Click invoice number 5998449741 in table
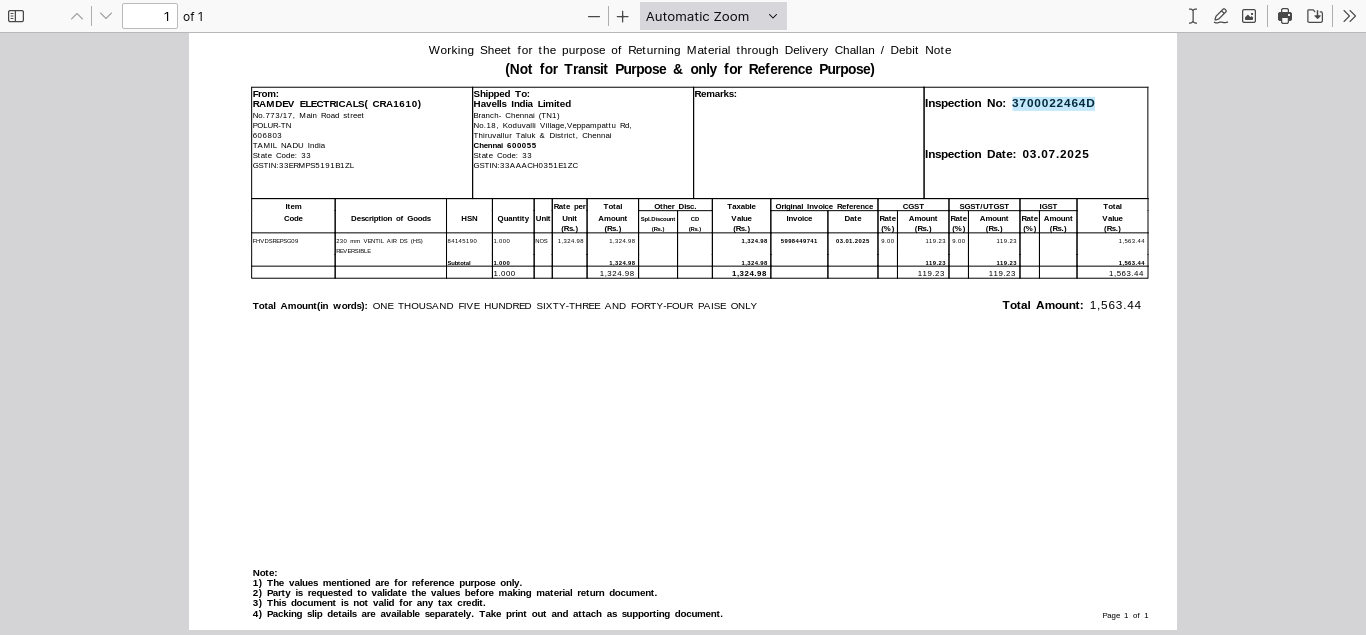Screen dimensions: 1366x635 click(799, 241)
